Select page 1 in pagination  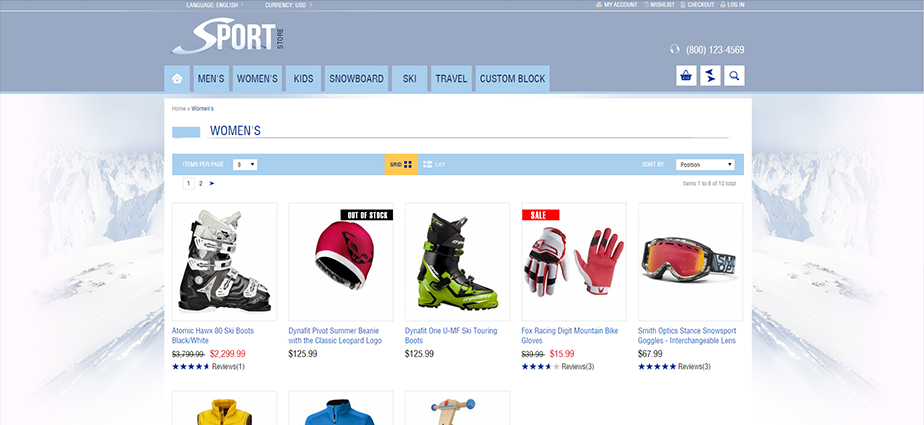pos(189,183)
